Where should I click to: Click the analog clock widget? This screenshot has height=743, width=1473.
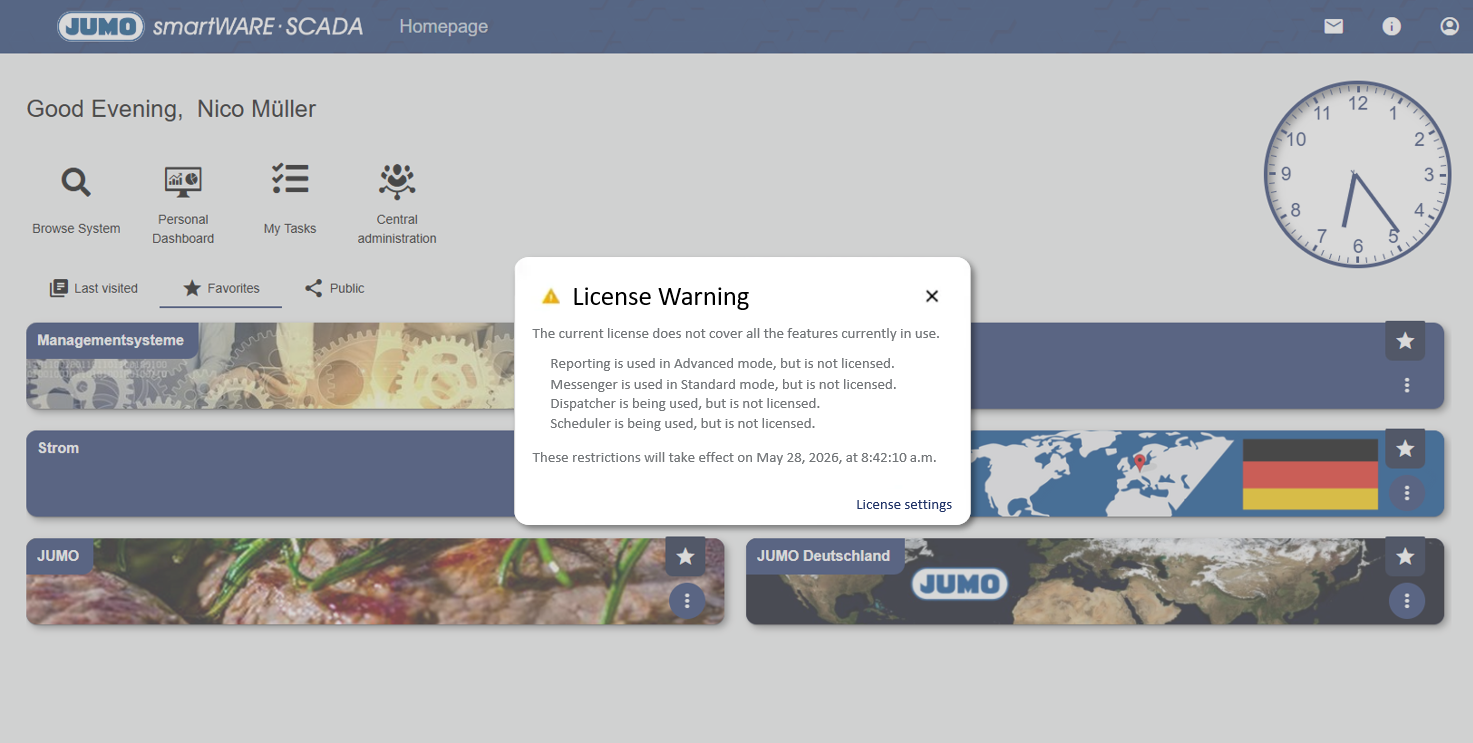point(1357,174)
